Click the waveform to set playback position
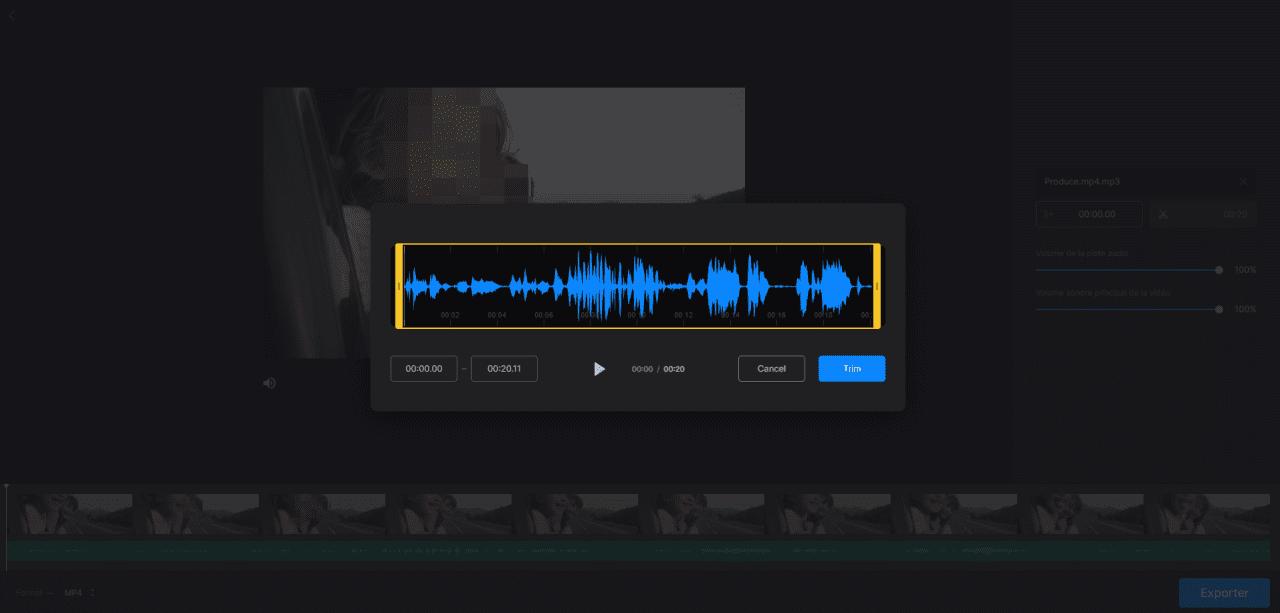The image size is (1280, 613). [640, 284]
